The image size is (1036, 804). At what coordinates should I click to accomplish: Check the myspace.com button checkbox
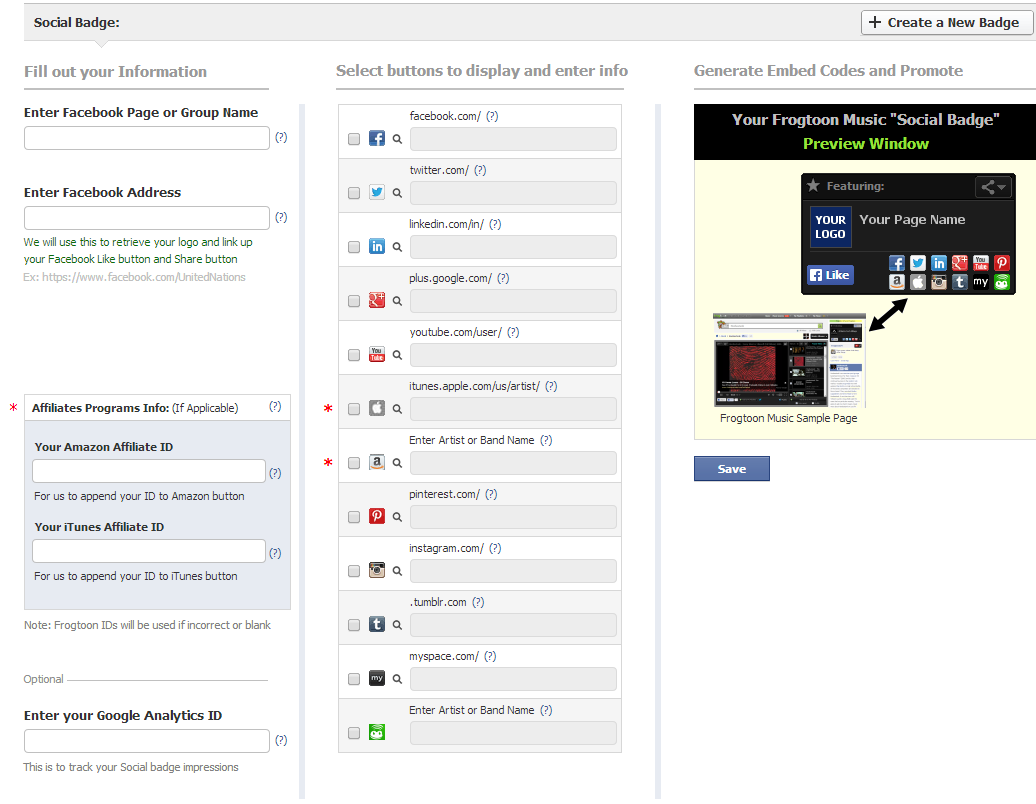pyautogui.click(x=354, y=679)
